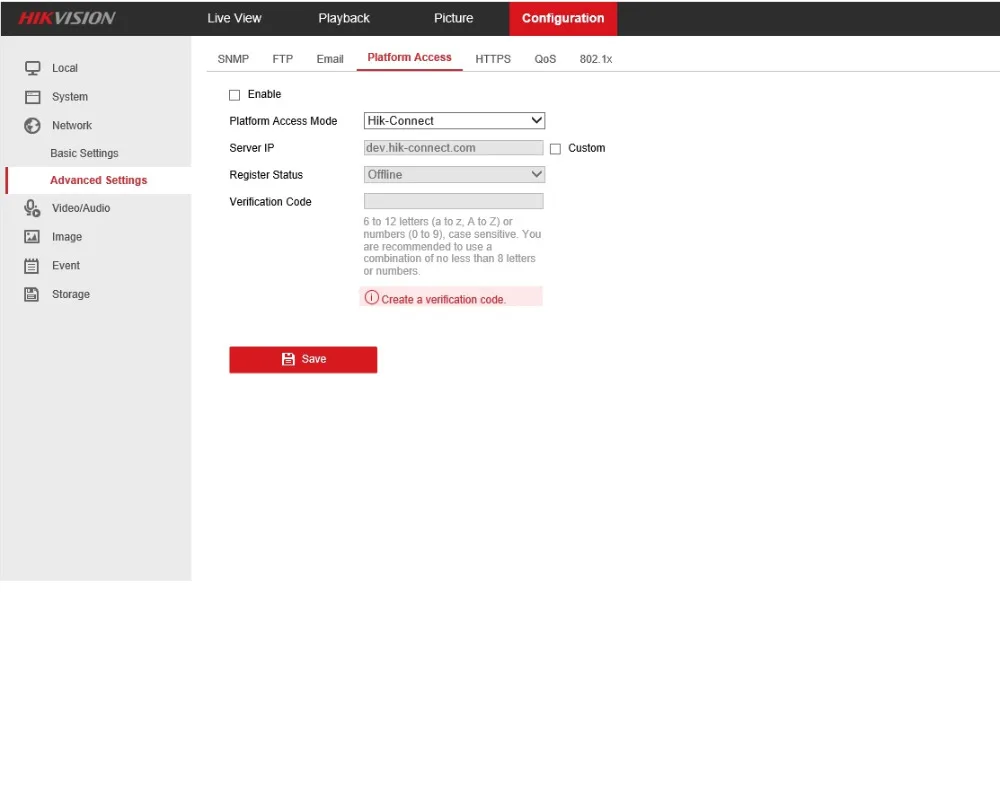This screenshot has width=1000, height=808.
Task: Open the 802.1x tab
Action: click(x=596, y=59)
